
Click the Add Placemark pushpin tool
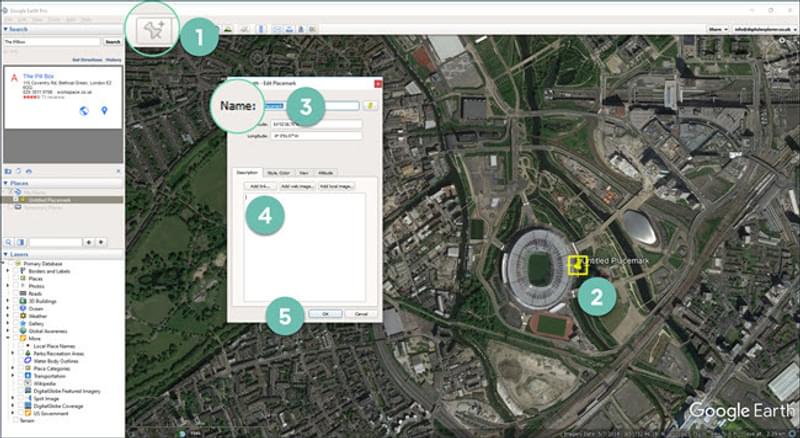(x=152, y=30)
